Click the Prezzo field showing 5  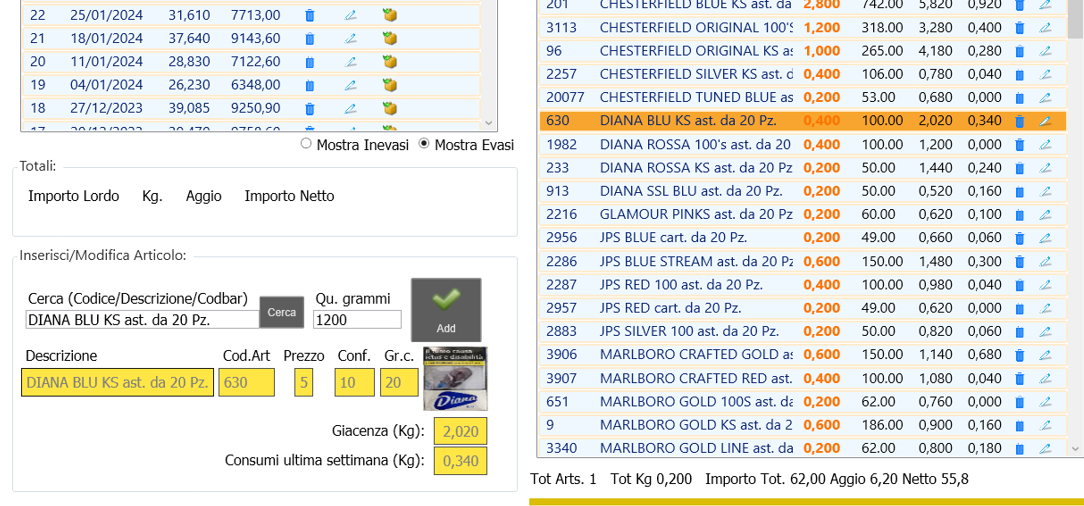303,382
